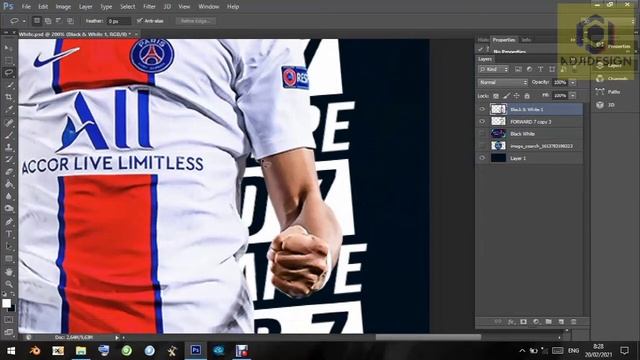This screenshot has height=360, width=640.
Task: Select the Rectangular Marquee tool
Action: (9, 61)
